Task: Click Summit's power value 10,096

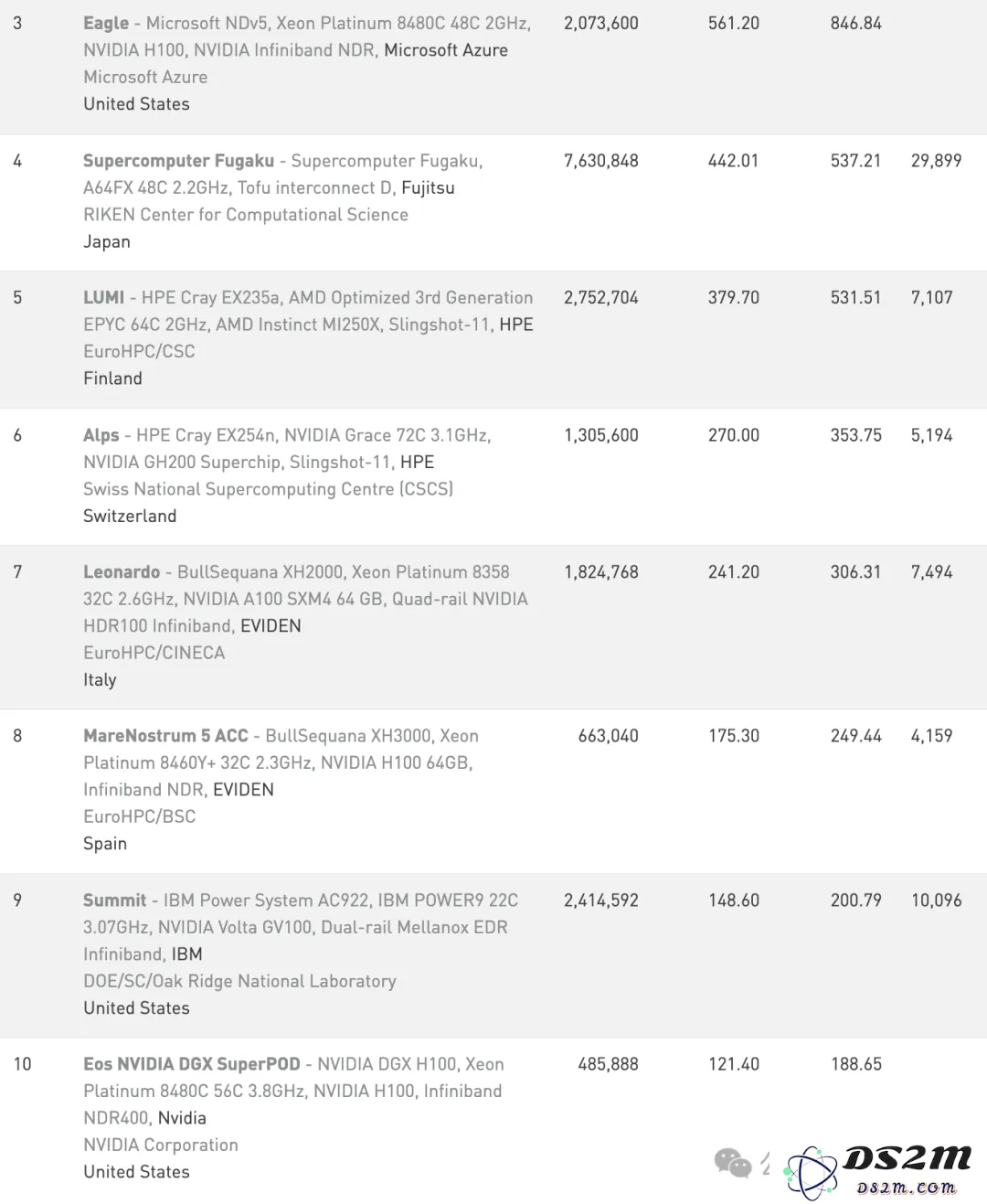Action: tap(936, 900)
